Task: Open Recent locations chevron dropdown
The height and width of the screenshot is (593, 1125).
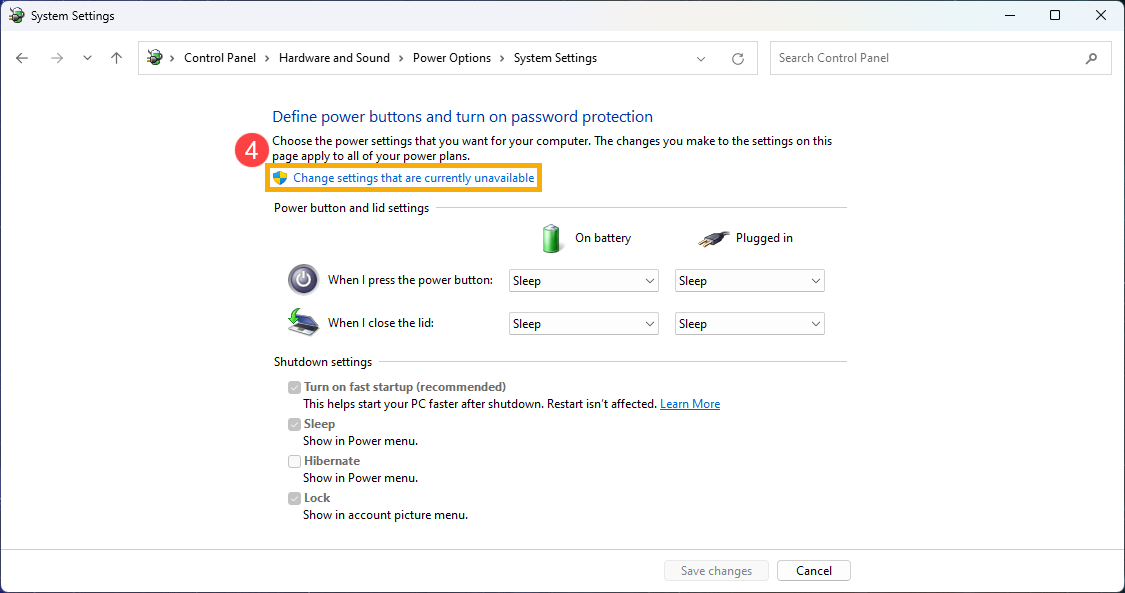Action: (x=87, y=58)
